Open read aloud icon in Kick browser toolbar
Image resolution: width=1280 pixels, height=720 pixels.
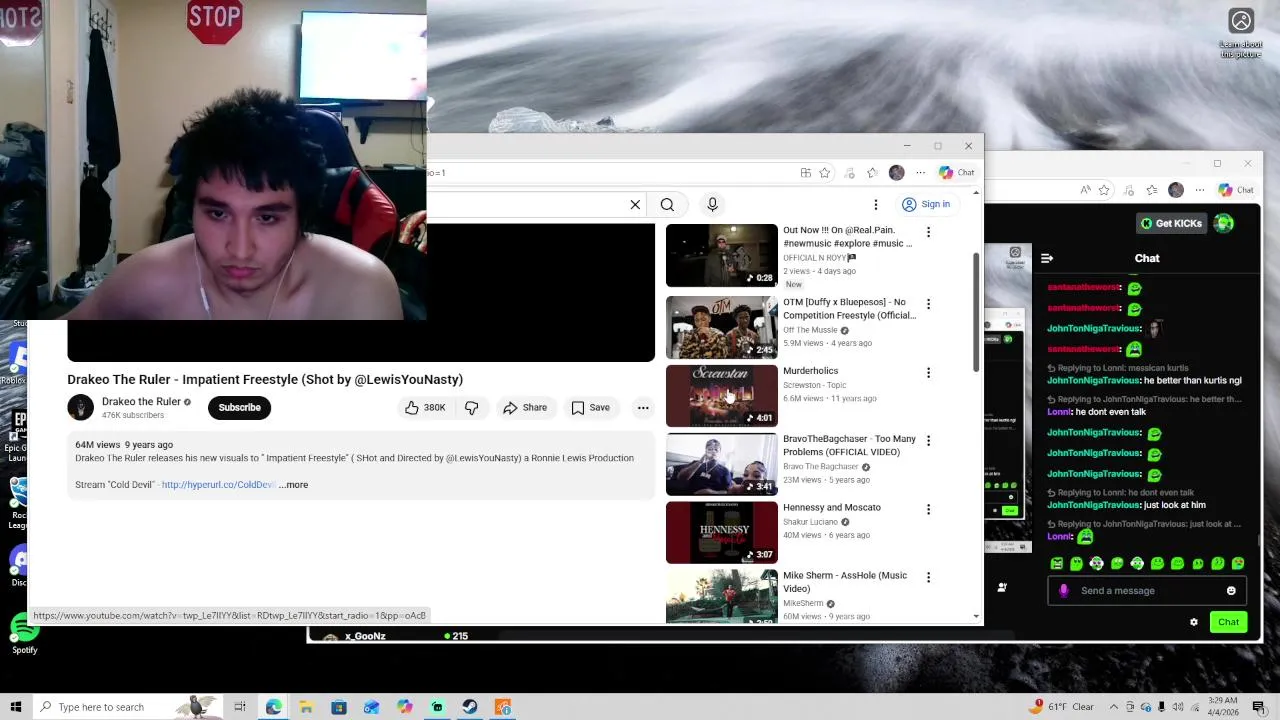pos(1085,190)
